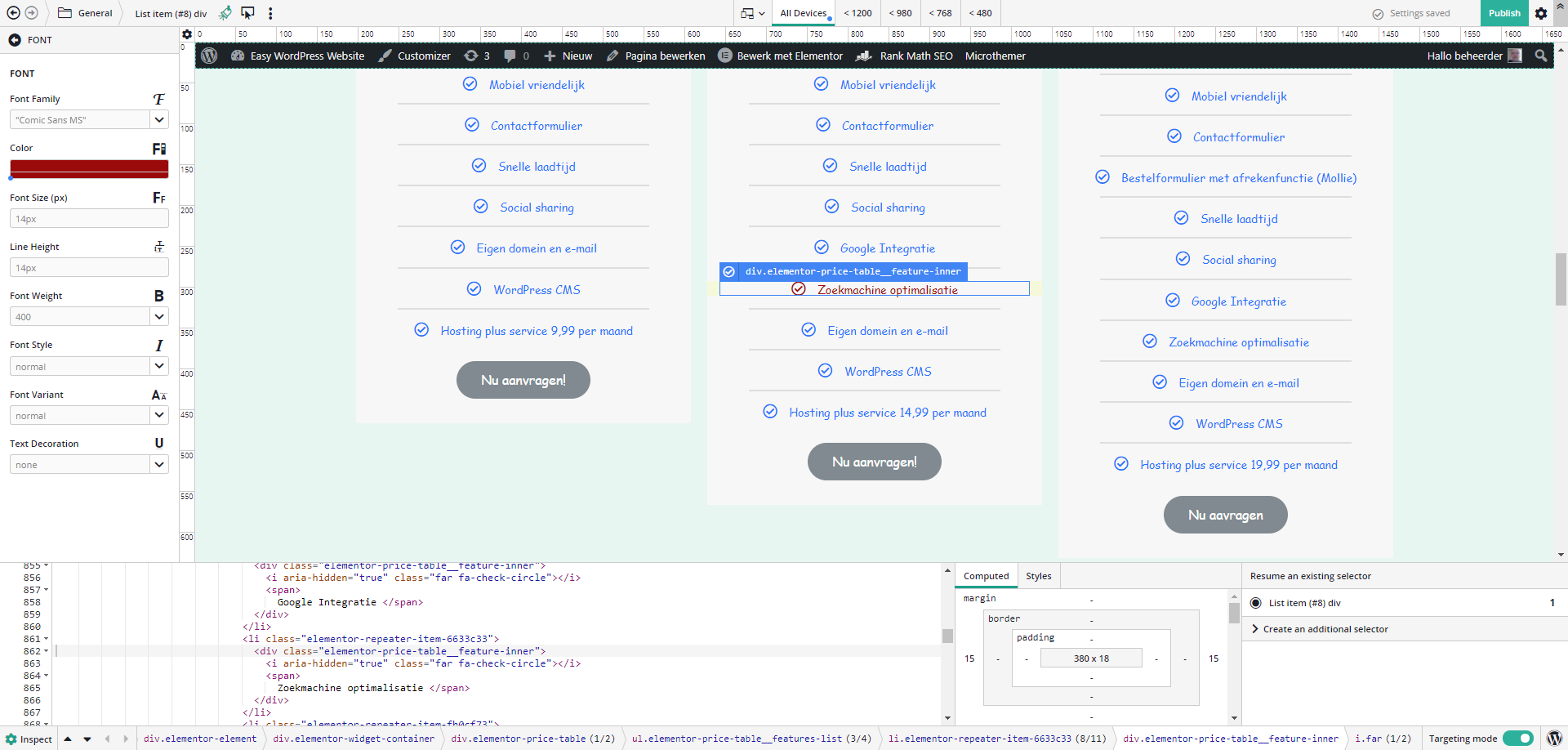Viewport: 1568px width, 750px height.
Task: Select the List item (#8) div radio
Action: tap(1256, 603)
